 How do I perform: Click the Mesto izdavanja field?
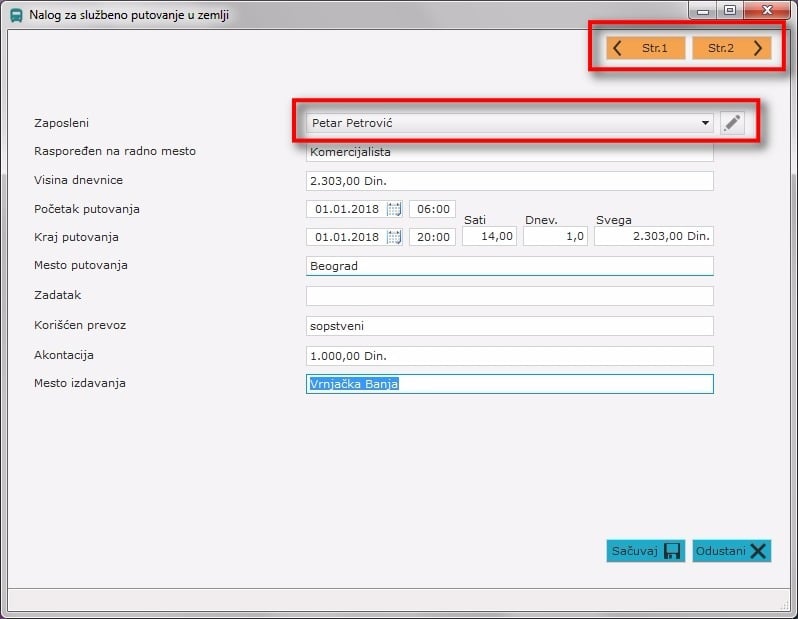pos(509,384)
